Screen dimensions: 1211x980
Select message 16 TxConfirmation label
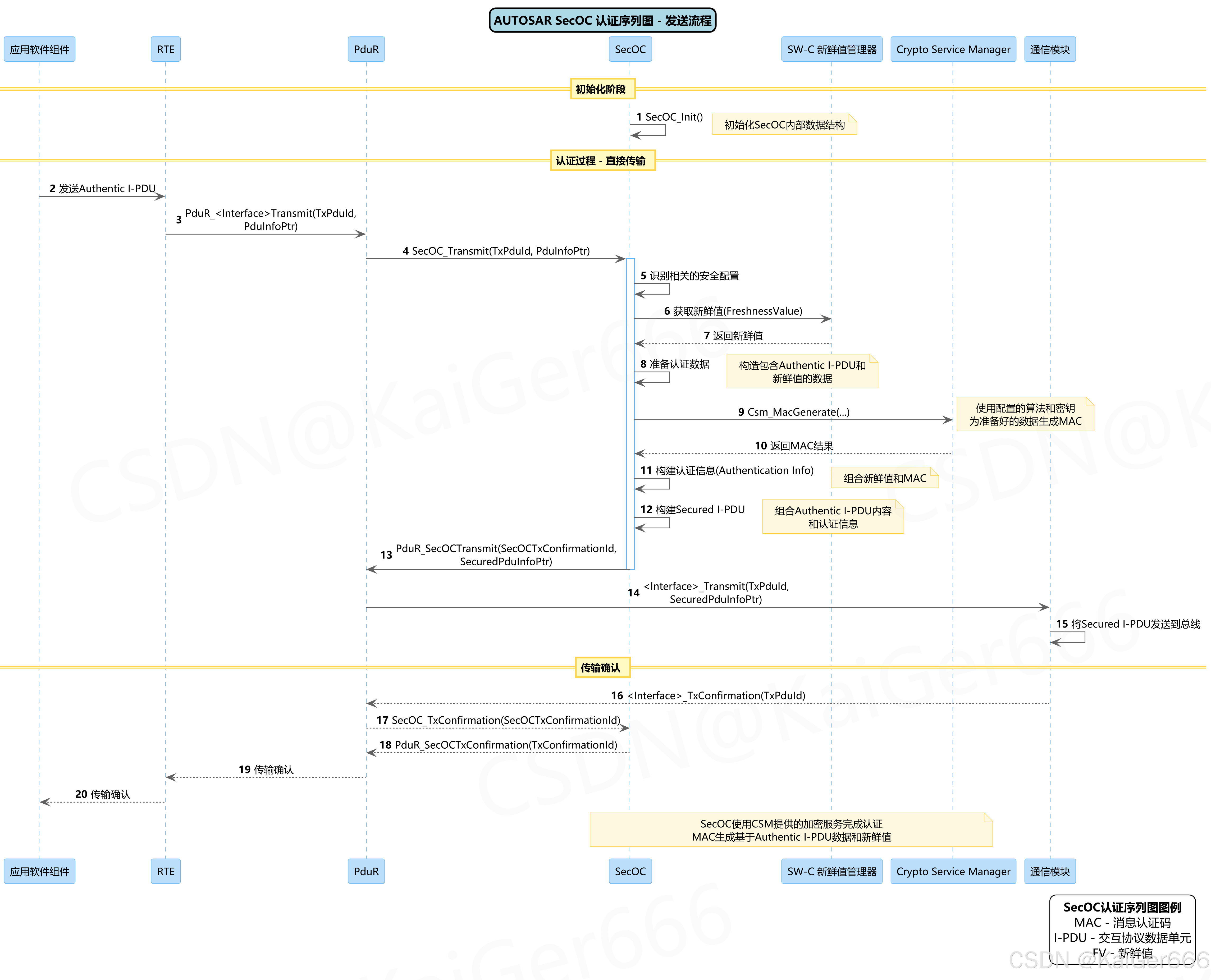708,695
